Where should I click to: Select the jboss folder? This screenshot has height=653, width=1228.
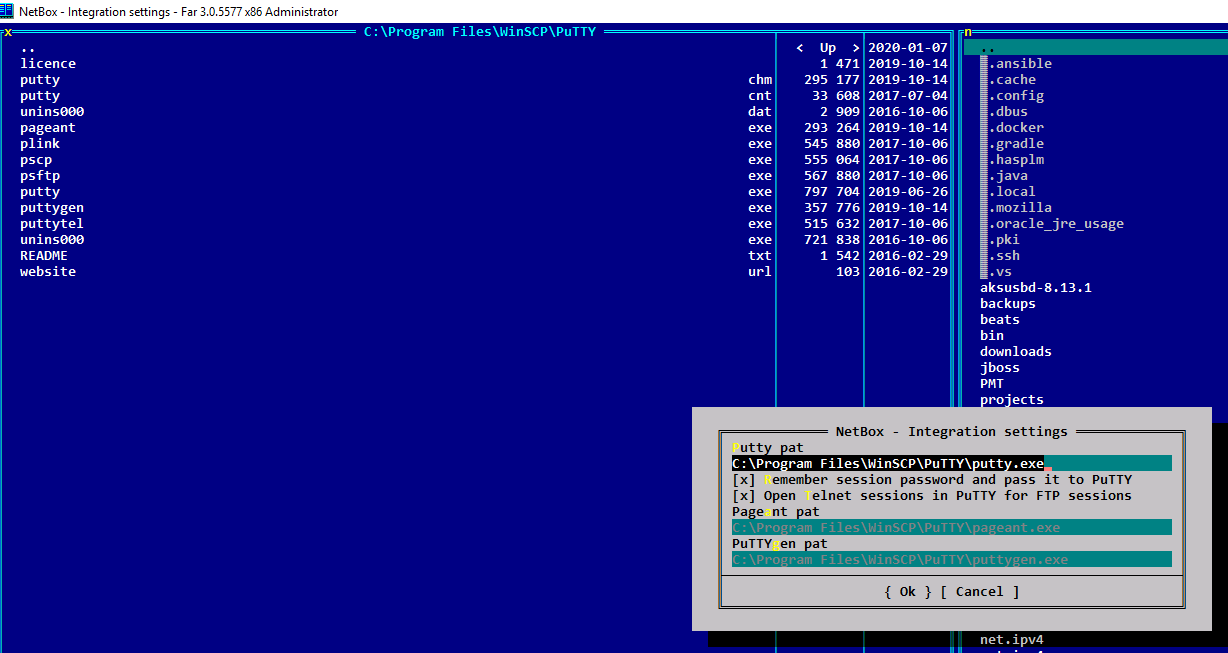click(x=1000, y=367)
